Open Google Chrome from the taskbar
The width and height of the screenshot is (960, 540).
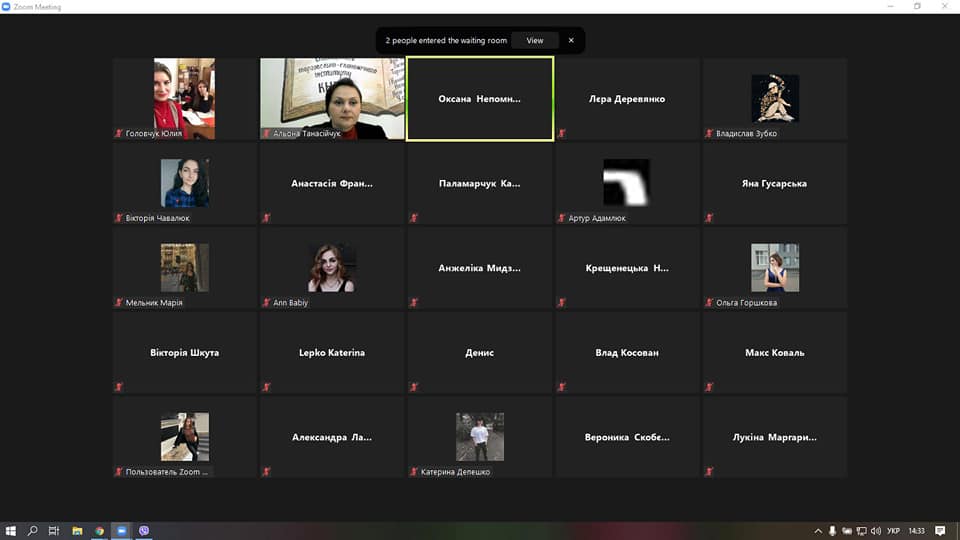coord(99,531)
